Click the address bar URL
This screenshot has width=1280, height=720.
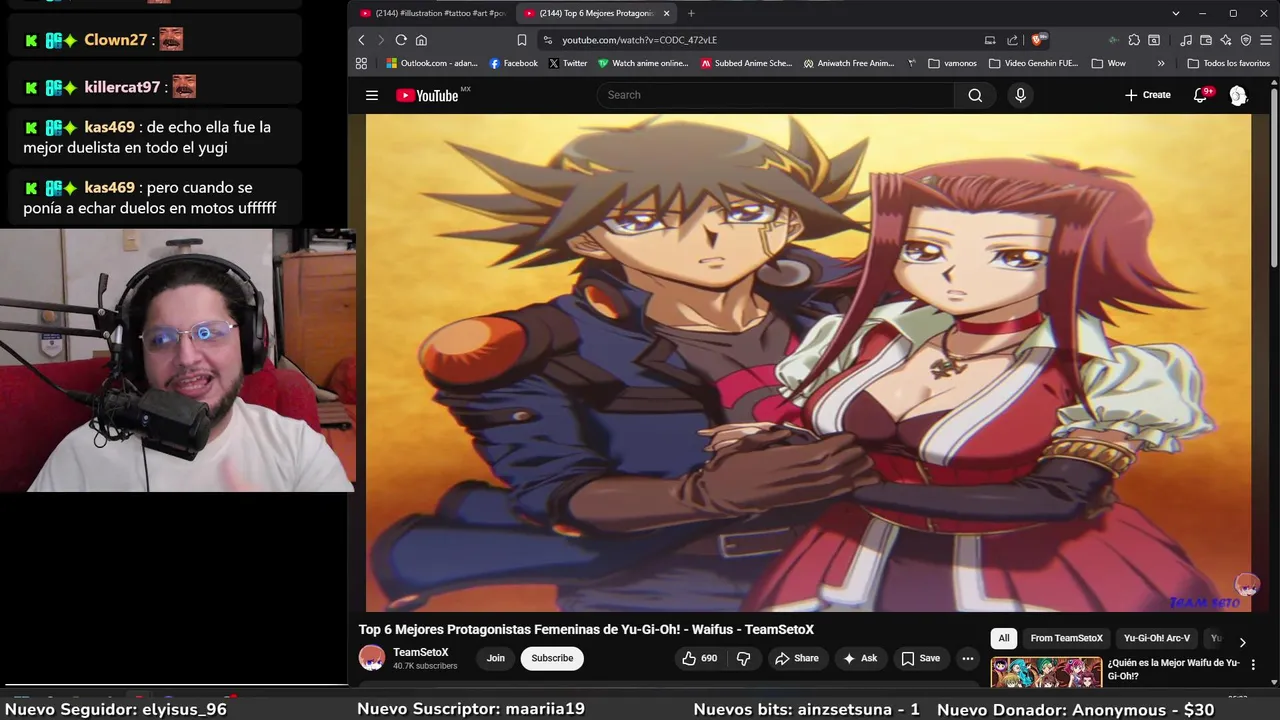640,40
